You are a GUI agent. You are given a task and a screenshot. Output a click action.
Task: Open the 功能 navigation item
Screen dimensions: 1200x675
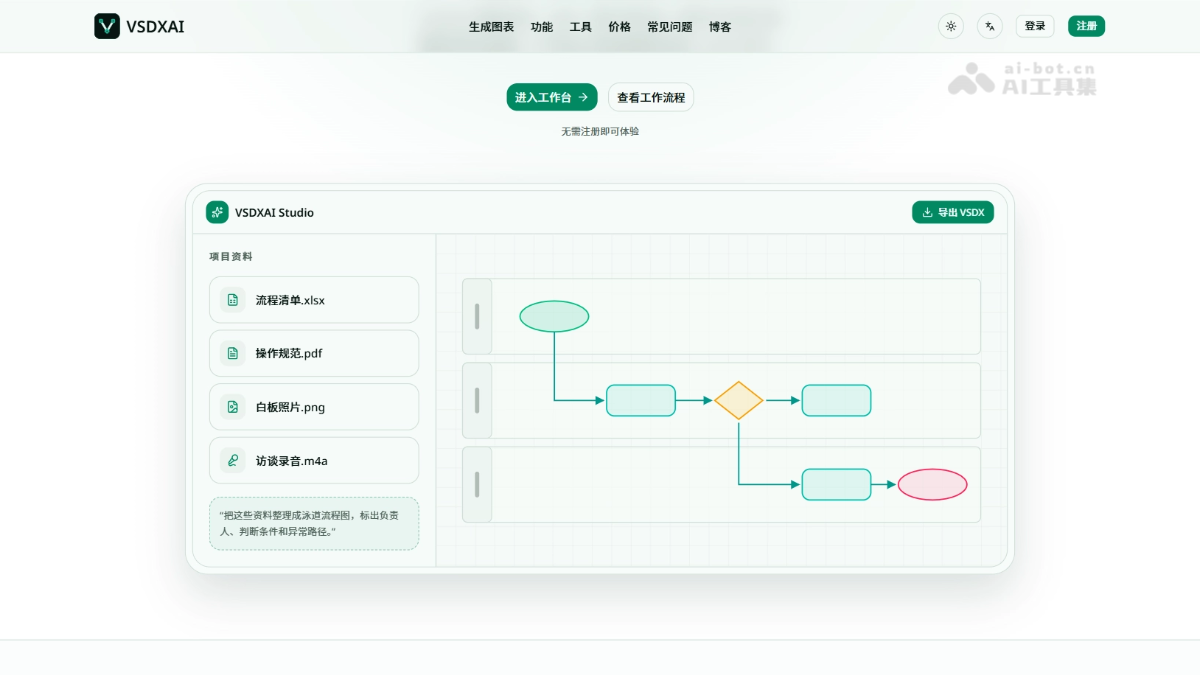point(542,27)
